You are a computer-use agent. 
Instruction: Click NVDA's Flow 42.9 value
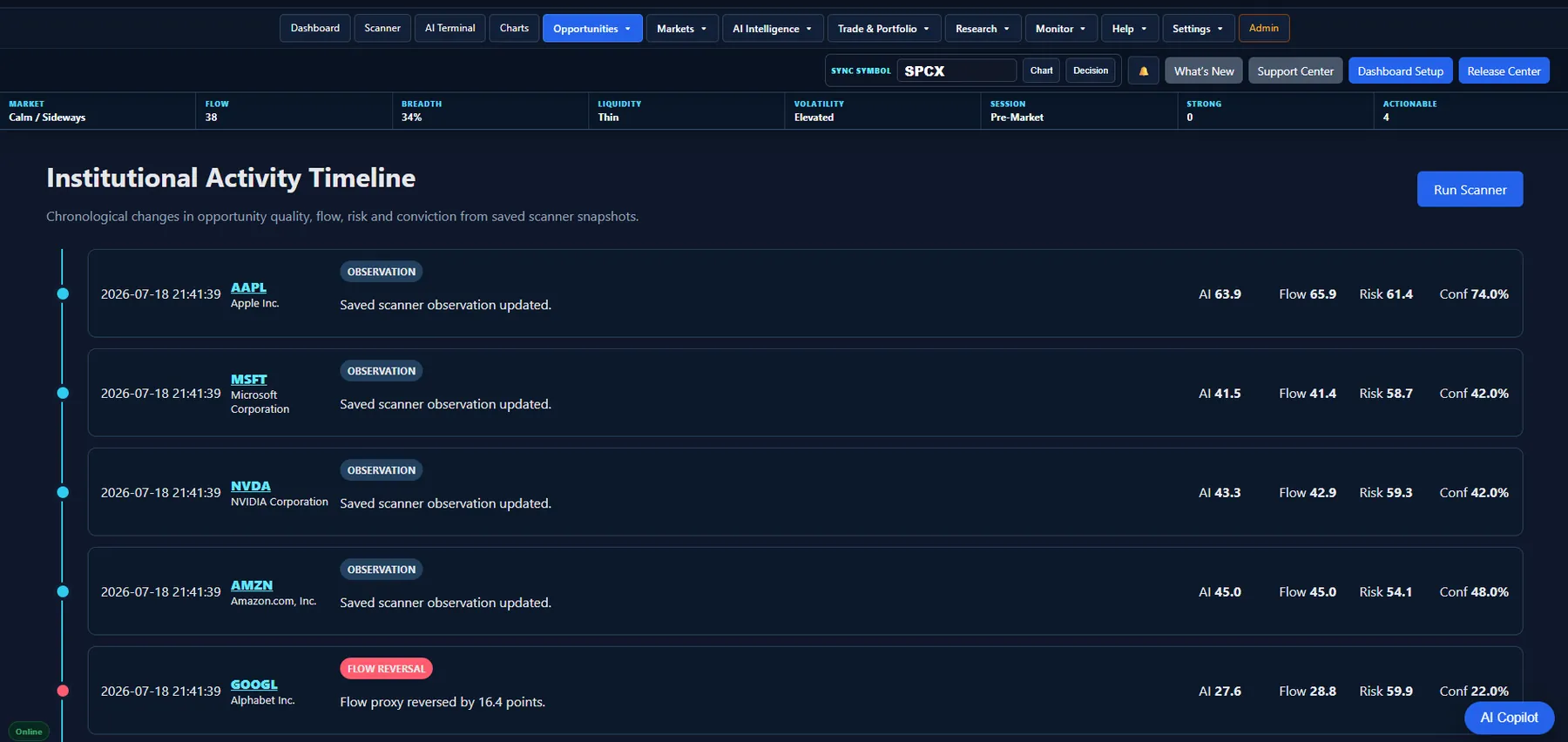1308,493
